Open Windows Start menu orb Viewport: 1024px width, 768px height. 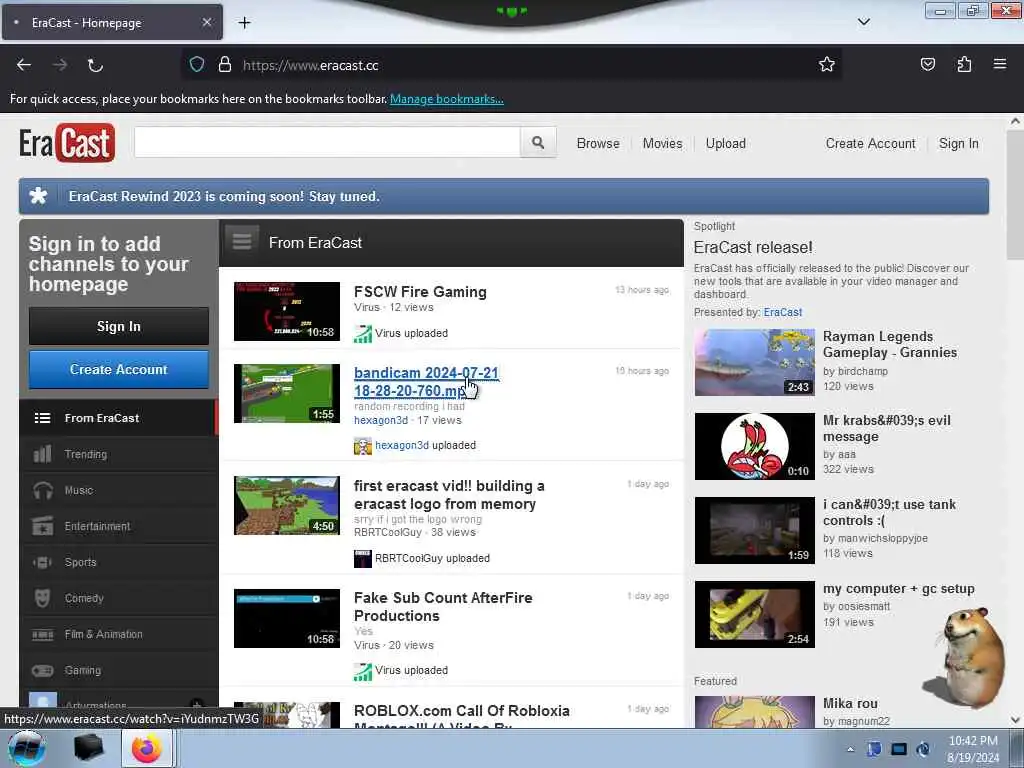click(26, 748)
